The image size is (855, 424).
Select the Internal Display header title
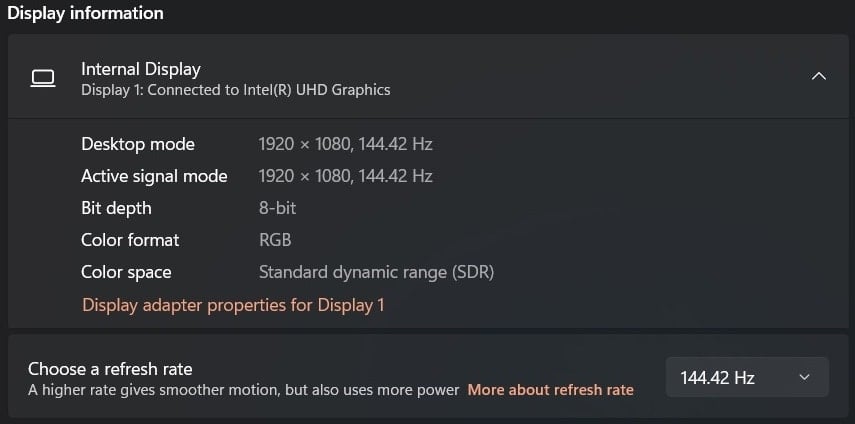141,69
